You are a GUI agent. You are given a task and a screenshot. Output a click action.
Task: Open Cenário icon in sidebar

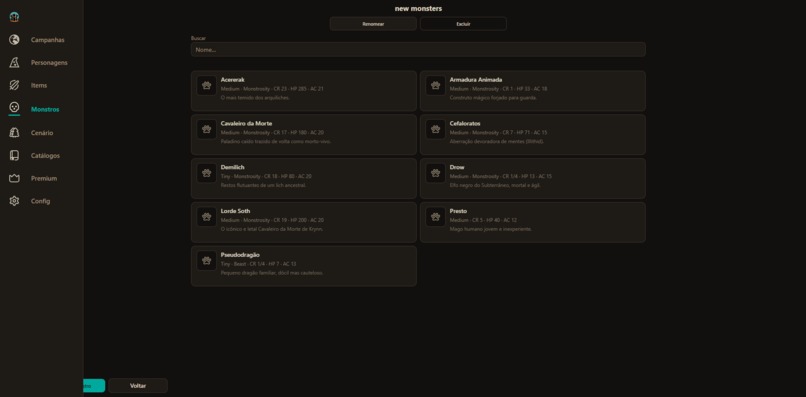click(14, 133)
